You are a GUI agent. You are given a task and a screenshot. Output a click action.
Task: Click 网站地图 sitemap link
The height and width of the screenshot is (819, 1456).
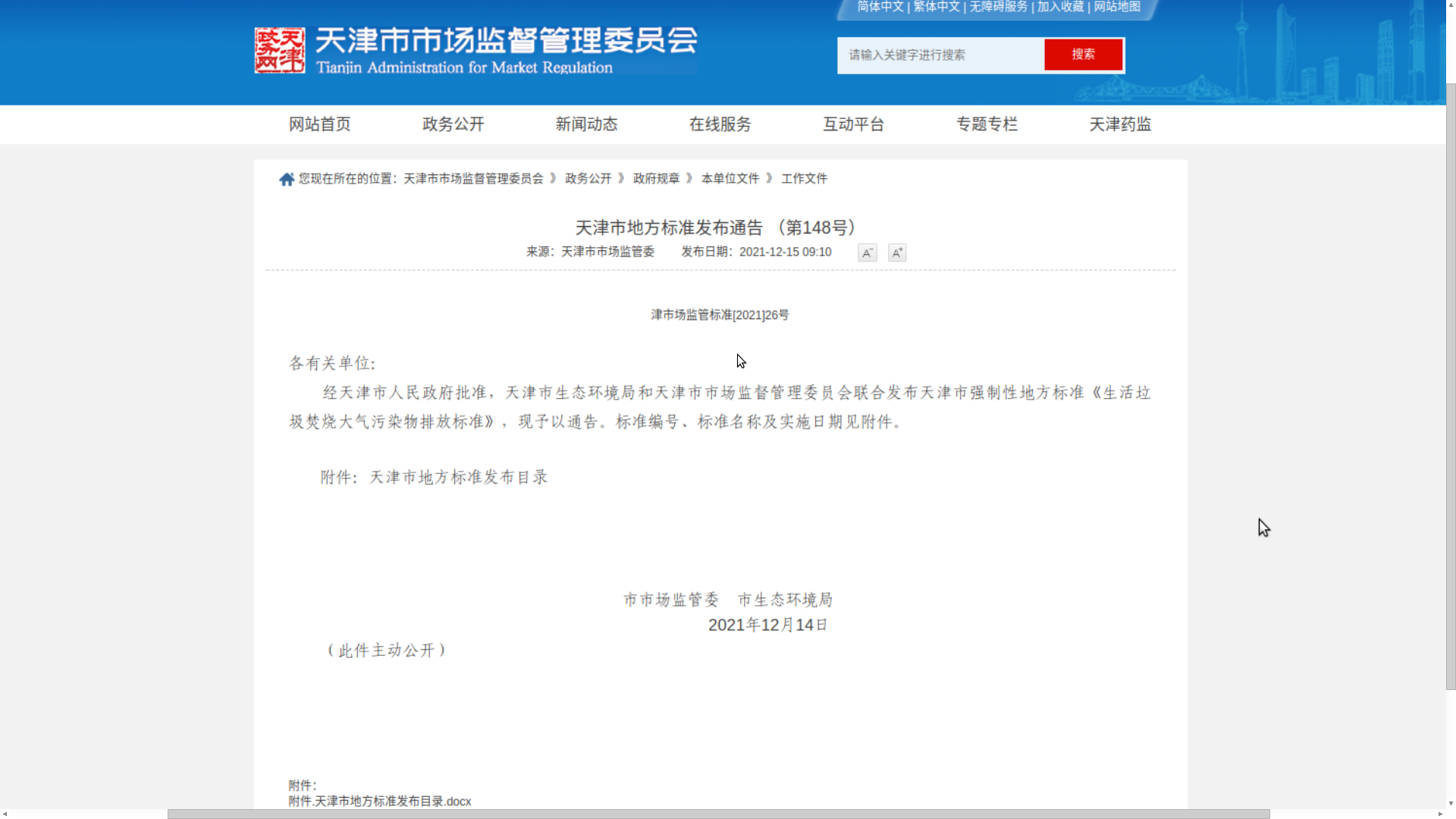(1116, 7)
